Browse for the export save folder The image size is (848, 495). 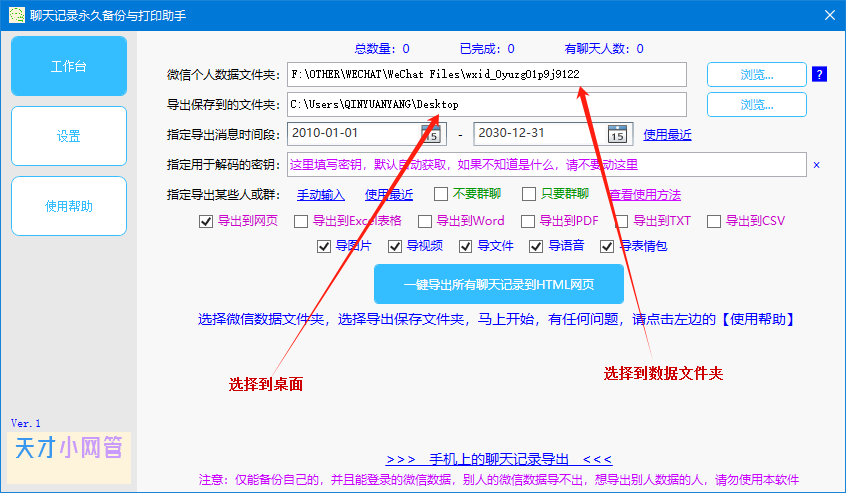coord(756,104)
